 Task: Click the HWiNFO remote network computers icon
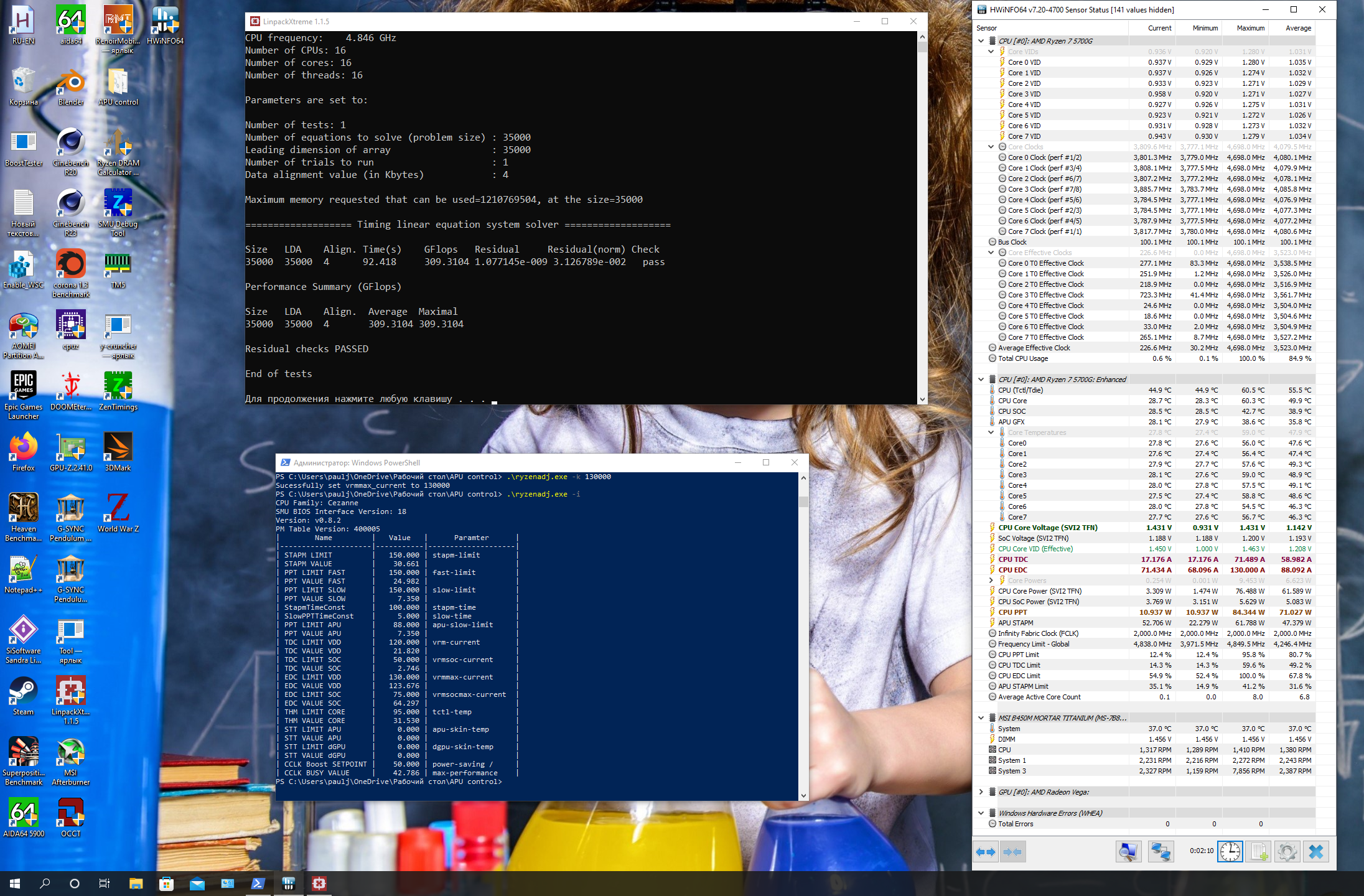pos(1161,852)
